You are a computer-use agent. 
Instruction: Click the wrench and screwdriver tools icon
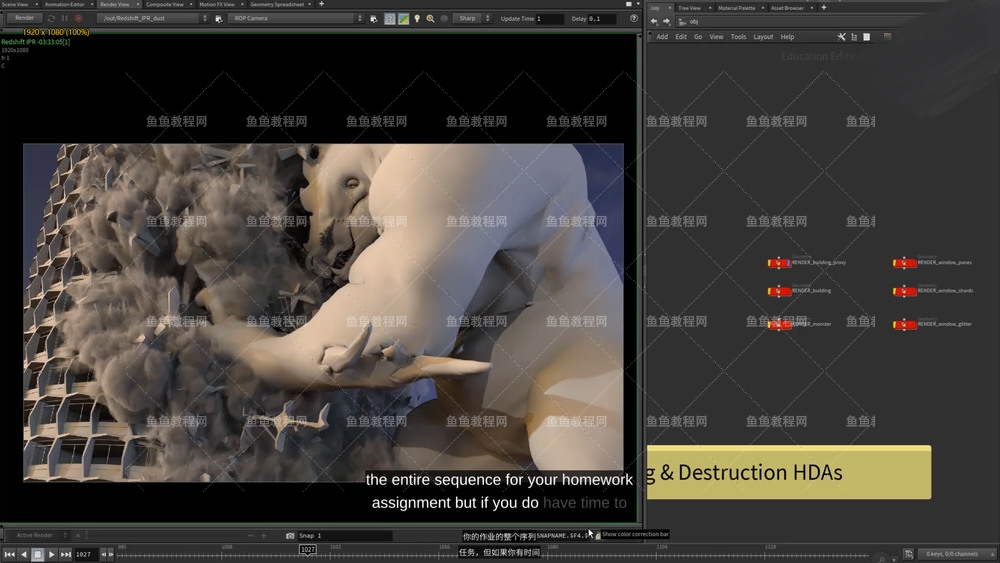(x=841, y=37)
